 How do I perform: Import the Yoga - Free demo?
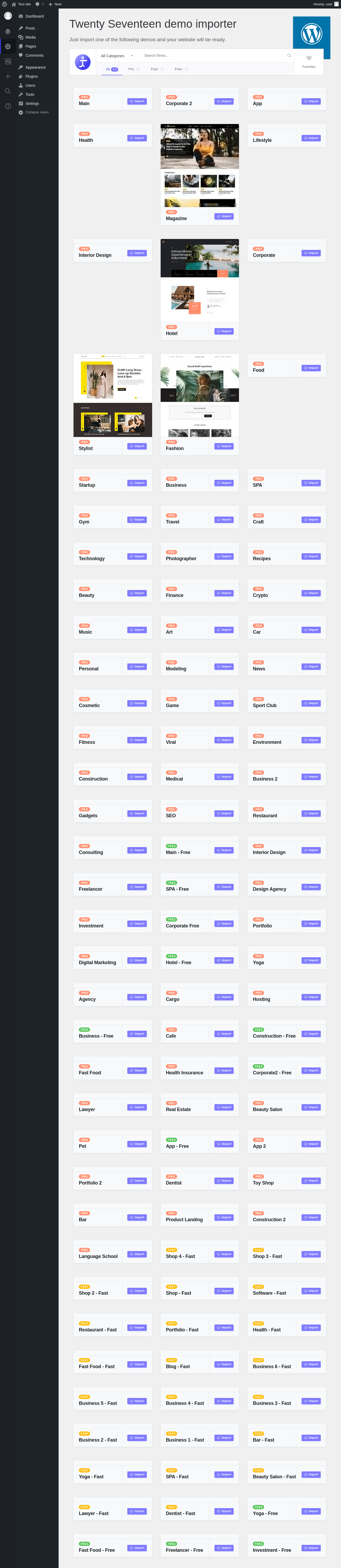311,1511
